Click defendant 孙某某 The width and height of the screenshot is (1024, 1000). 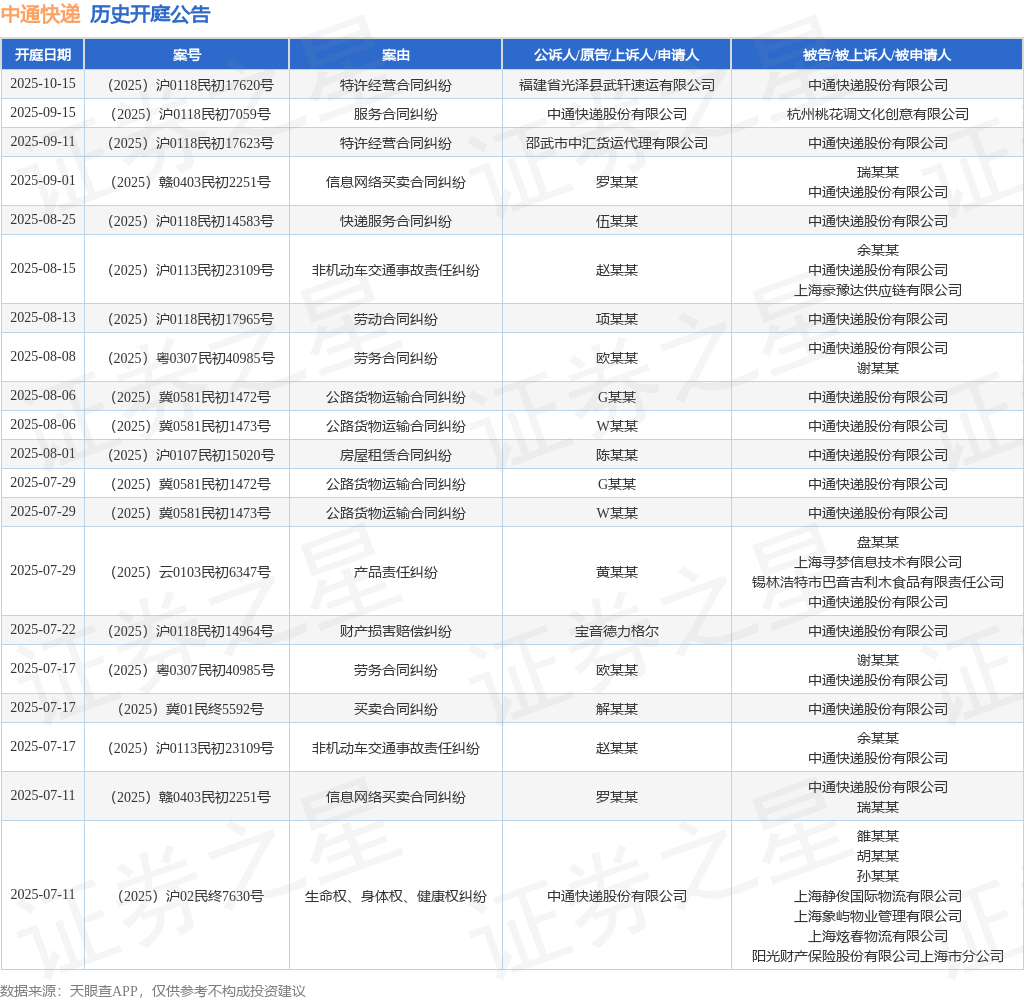click(x=878, y=876)
